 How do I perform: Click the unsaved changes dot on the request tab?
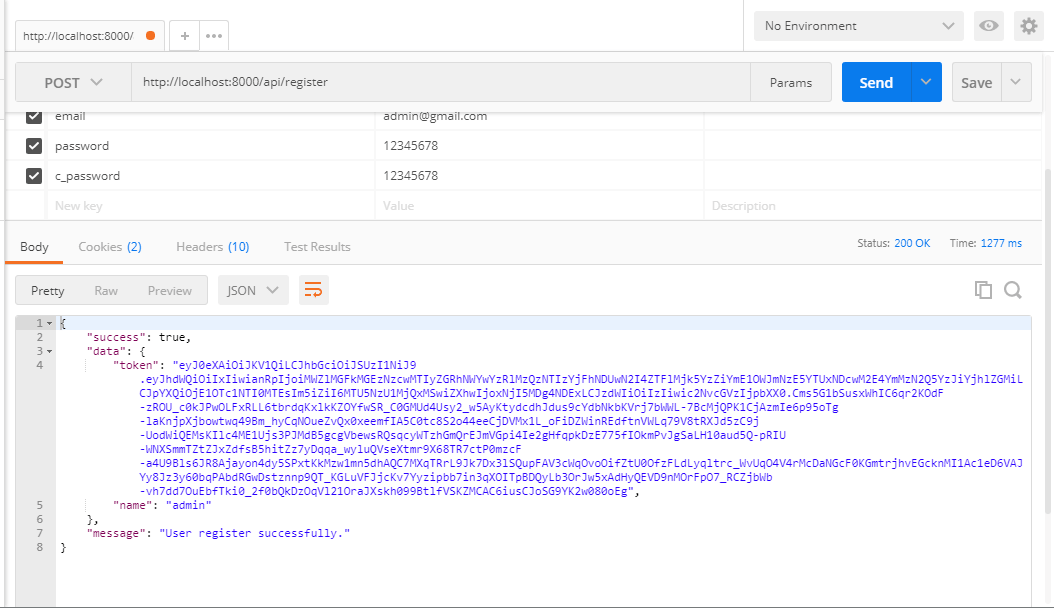click(149, 32)
